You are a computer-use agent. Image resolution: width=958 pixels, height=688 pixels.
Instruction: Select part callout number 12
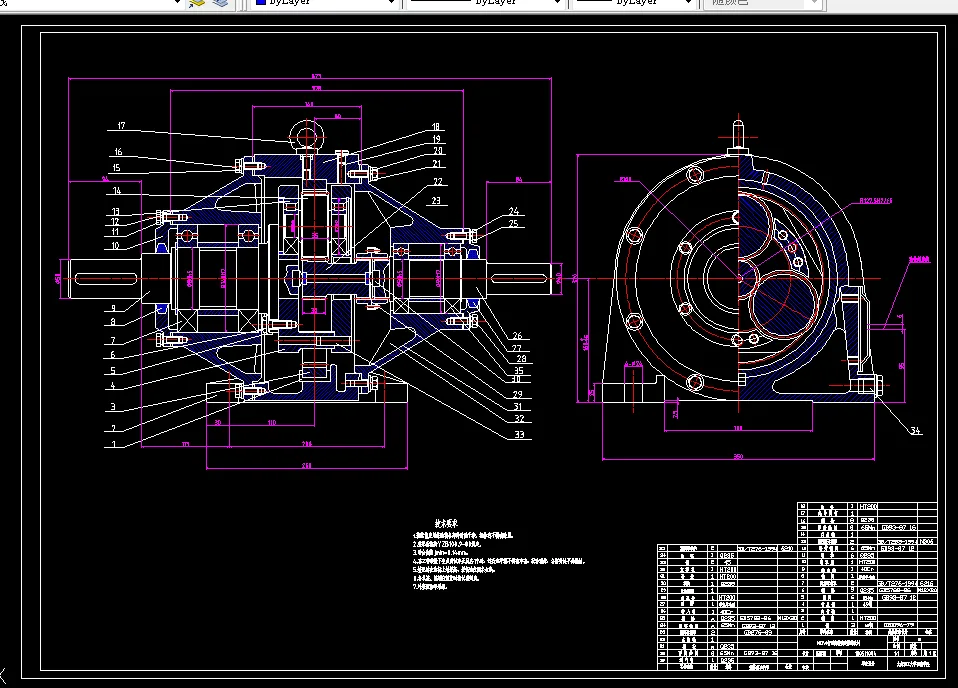coord(115,221)
